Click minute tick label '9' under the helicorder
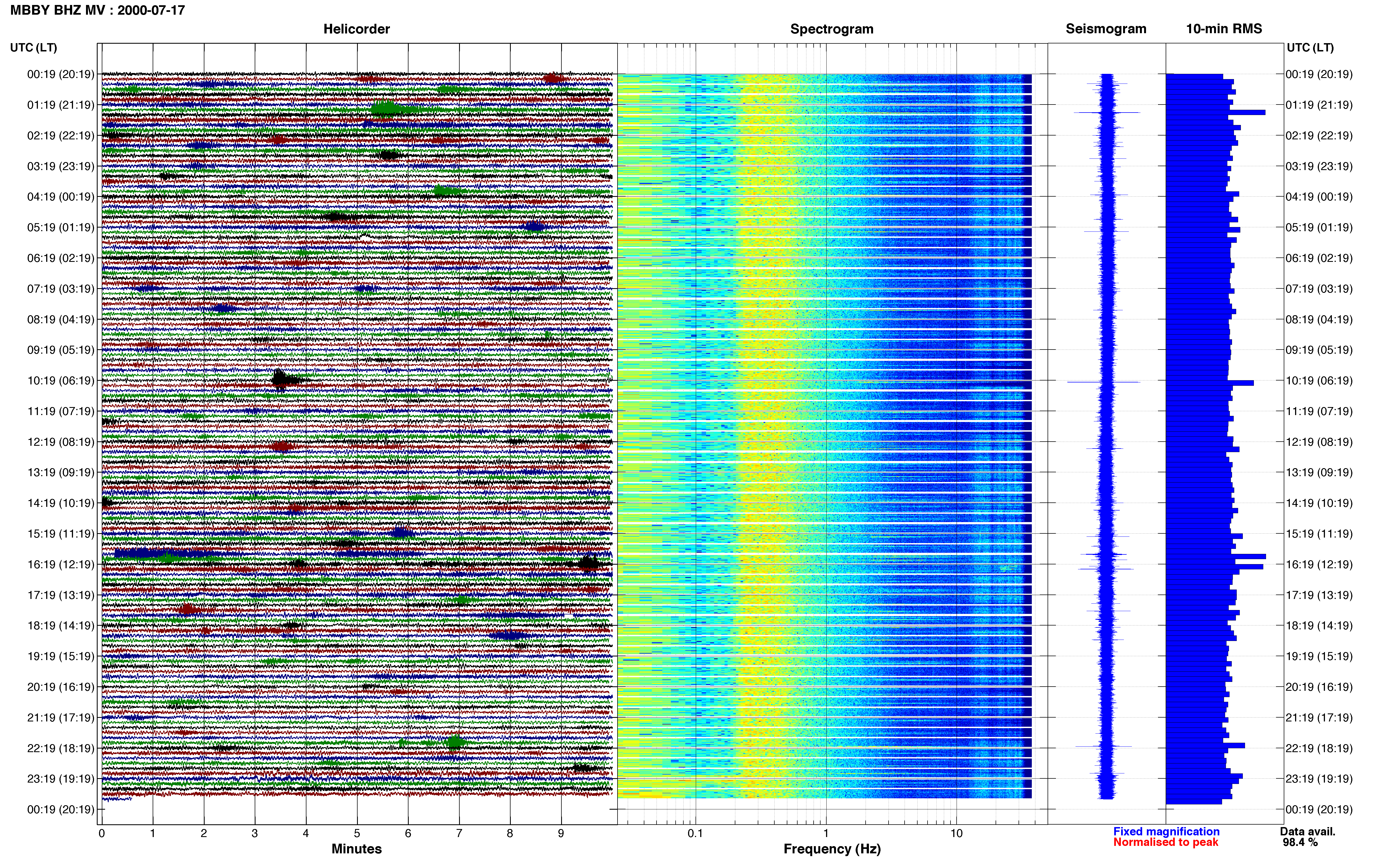The width and height of the screenshot is (1388, 868). point(561,833)
